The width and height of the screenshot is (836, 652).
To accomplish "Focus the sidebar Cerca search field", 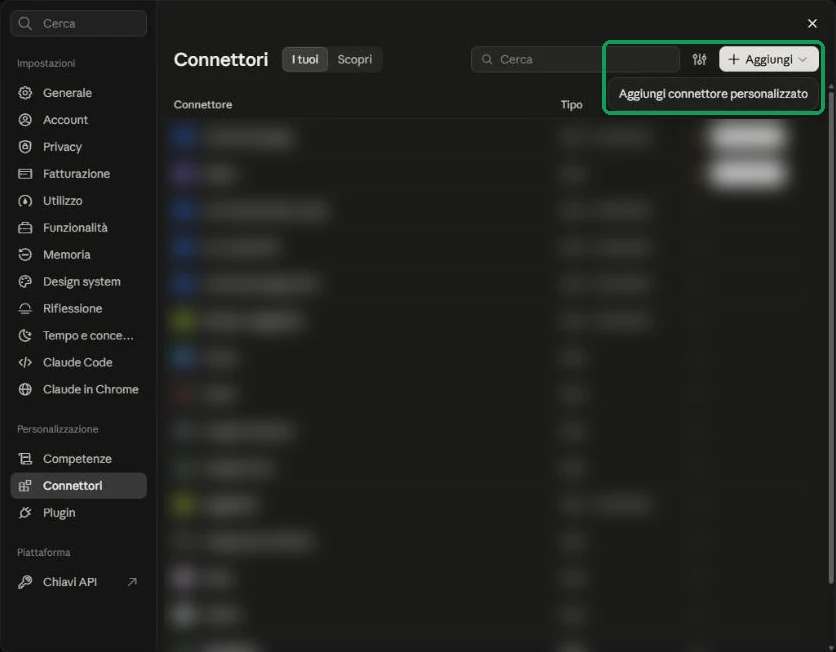I will tap(78, 23).
